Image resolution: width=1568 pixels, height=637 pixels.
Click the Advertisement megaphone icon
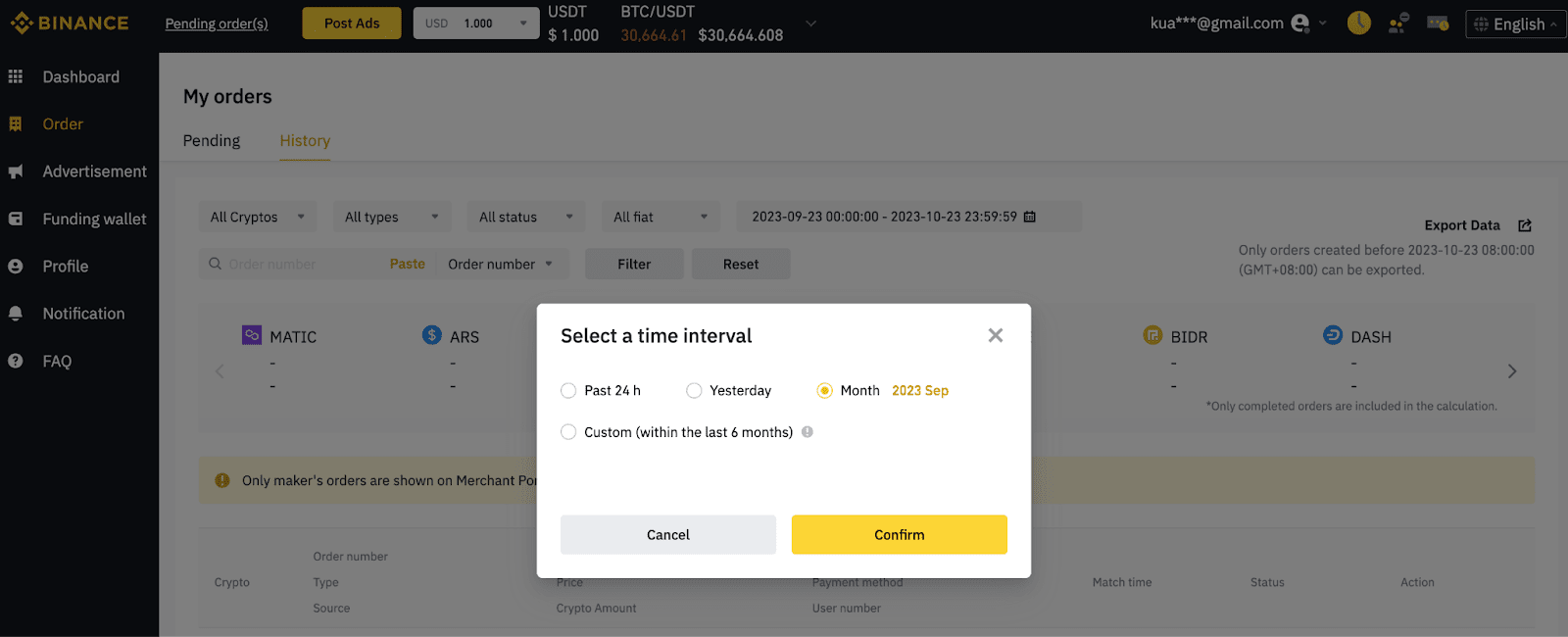point(16,171)
